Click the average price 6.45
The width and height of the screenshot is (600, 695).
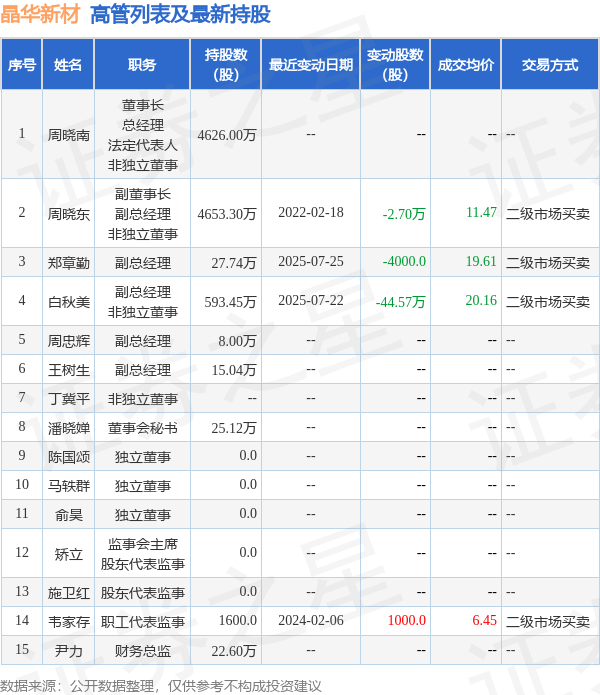coord(484,620)
